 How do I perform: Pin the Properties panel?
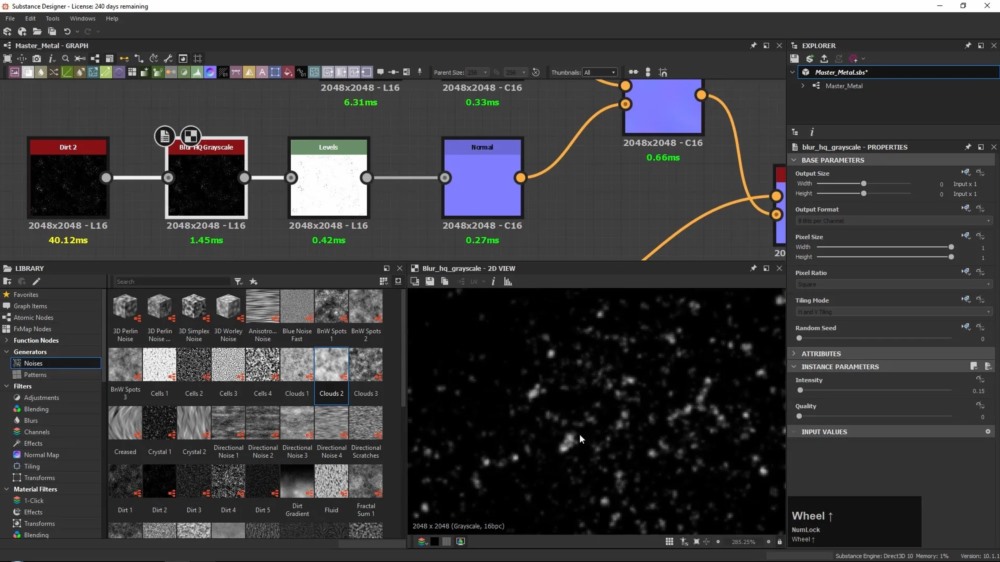(967, 147)
